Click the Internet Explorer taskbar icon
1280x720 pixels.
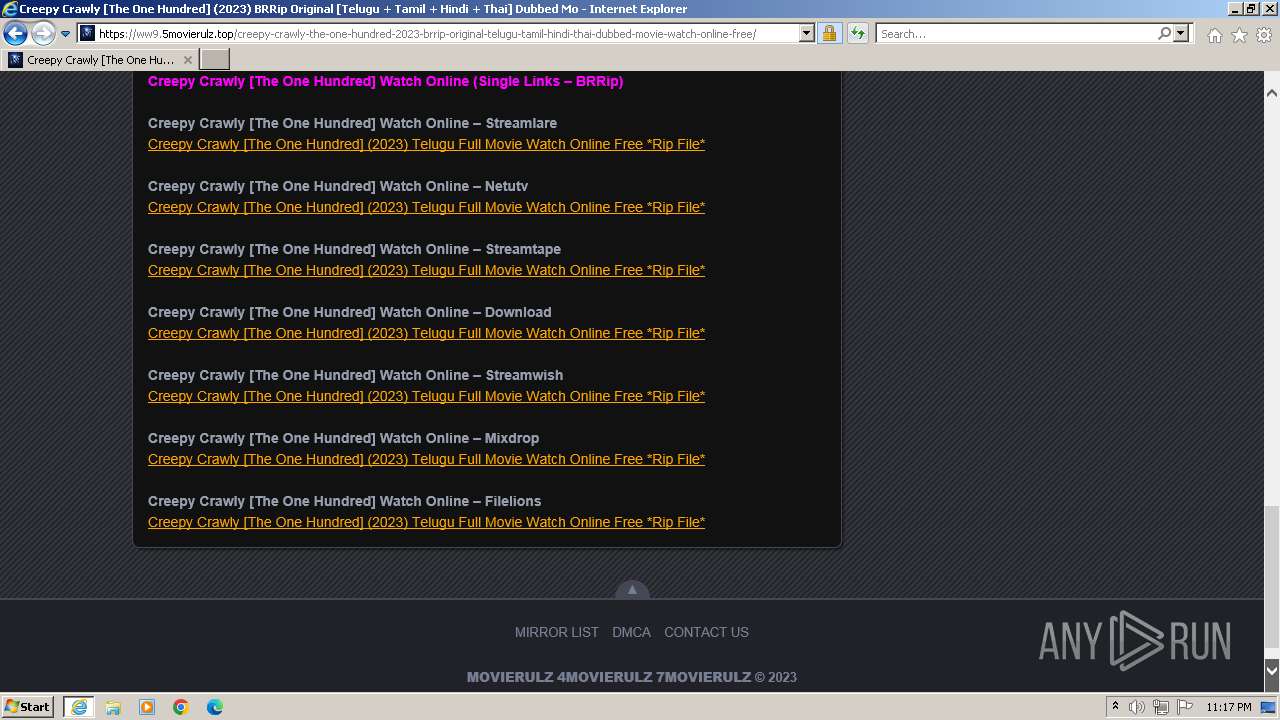tap(78, 707)
